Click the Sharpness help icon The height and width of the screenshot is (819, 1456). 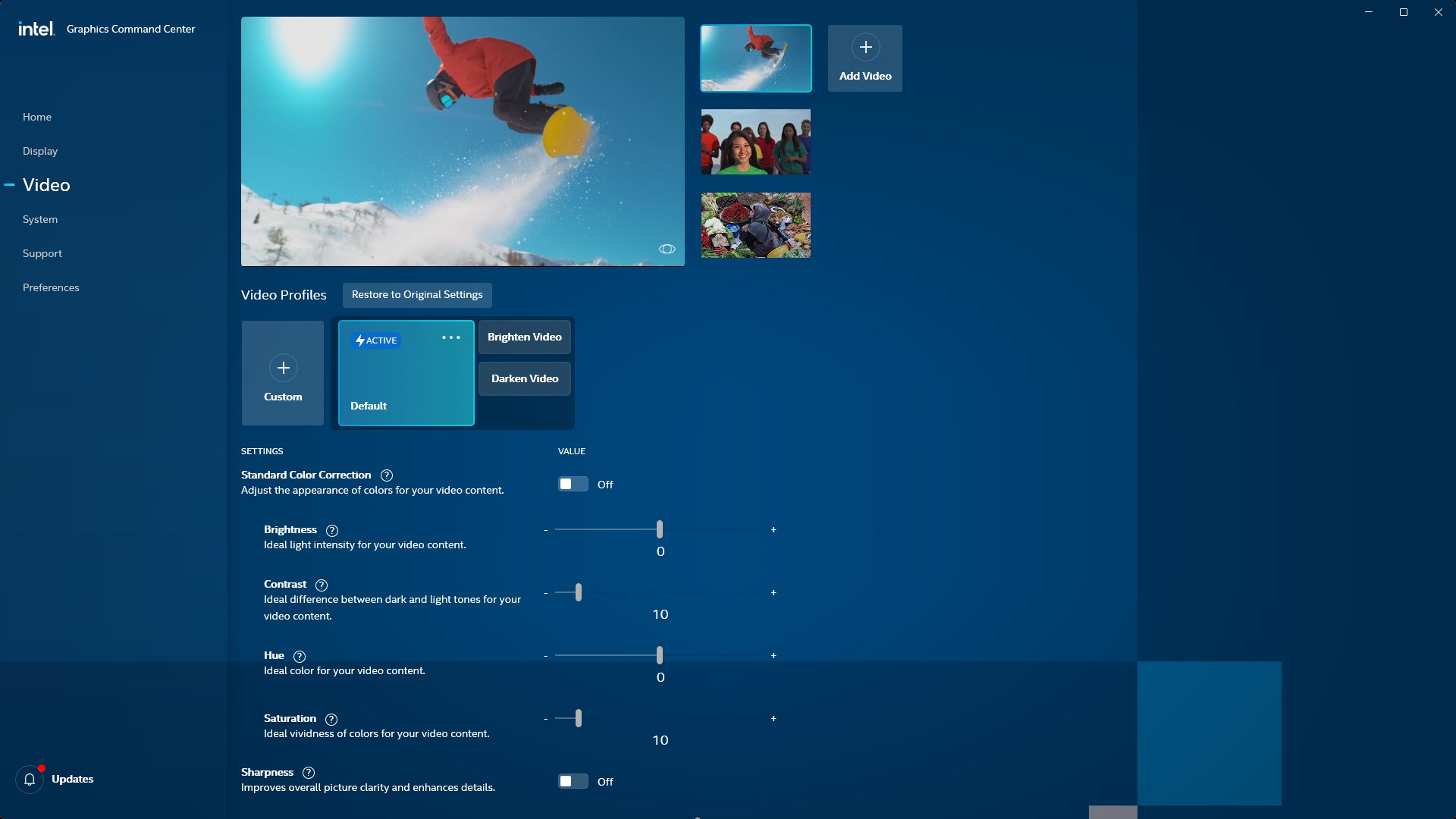pos(308,773)
